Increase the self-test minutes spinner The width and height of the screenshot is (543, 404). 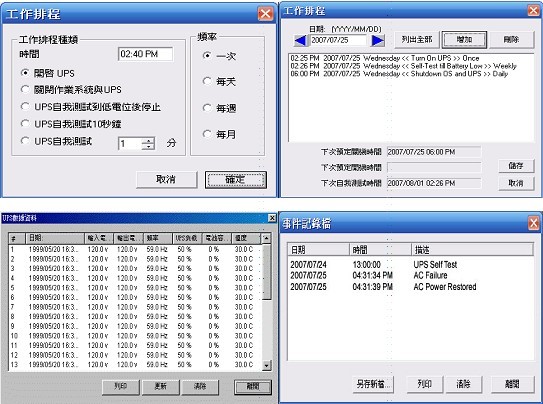coord(149,141)
